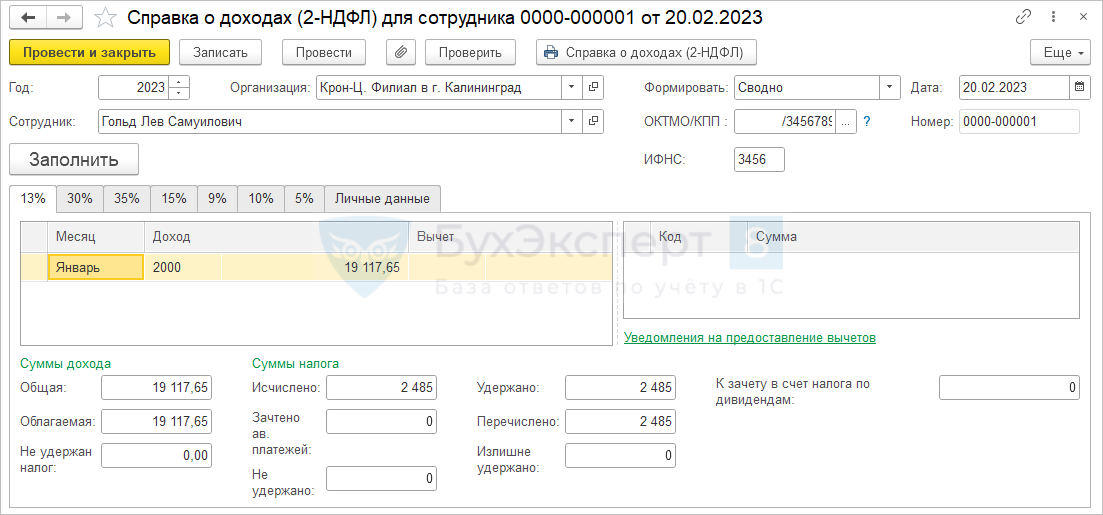Expand the Сотрудник dropdown list
1103x515 pixels.
tap(570, 121)
